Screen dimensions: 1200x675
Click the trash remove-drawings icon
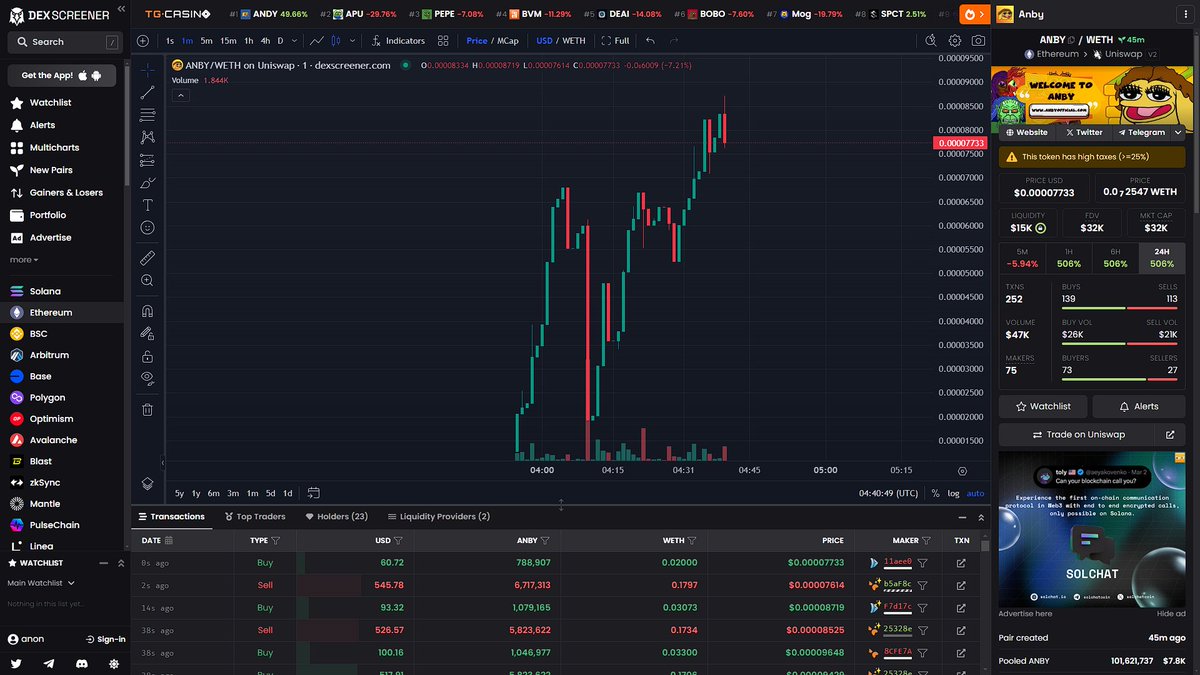coord(147,409)
